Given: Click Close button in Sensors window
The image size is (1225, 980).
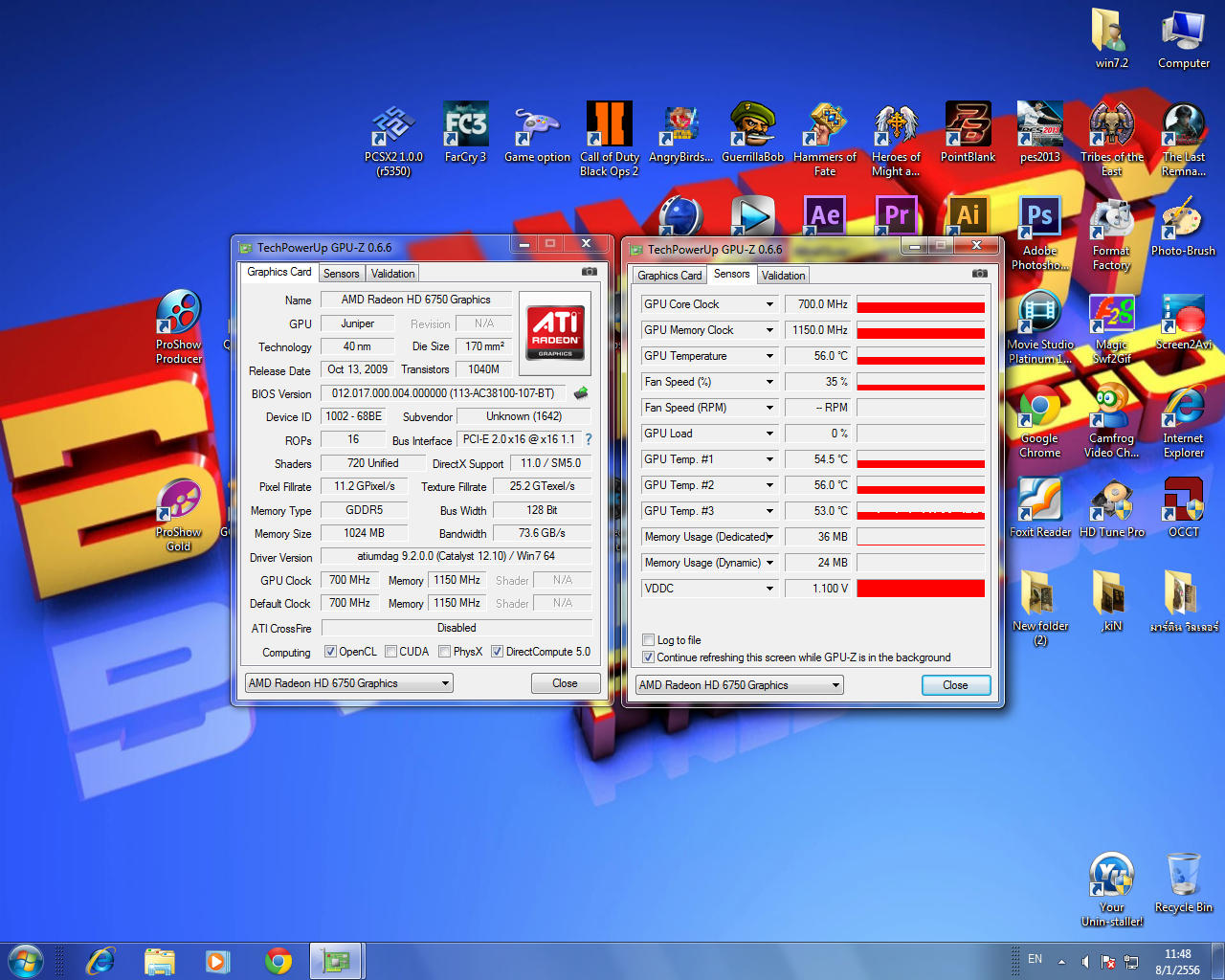Looking at the screenshot, I should click(x=955, y=685).
